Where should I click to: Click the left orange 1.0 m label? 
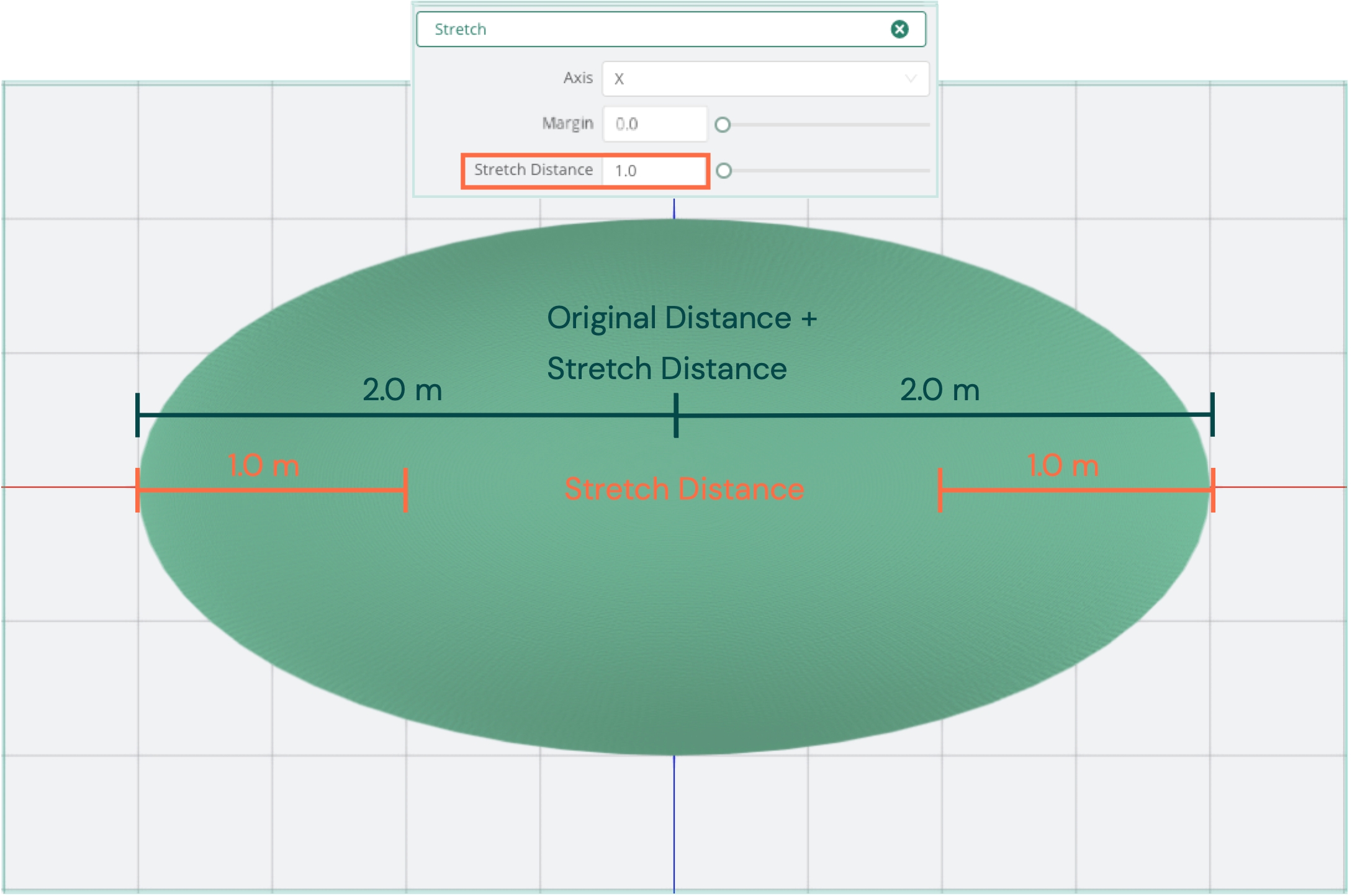pos(264,465)
